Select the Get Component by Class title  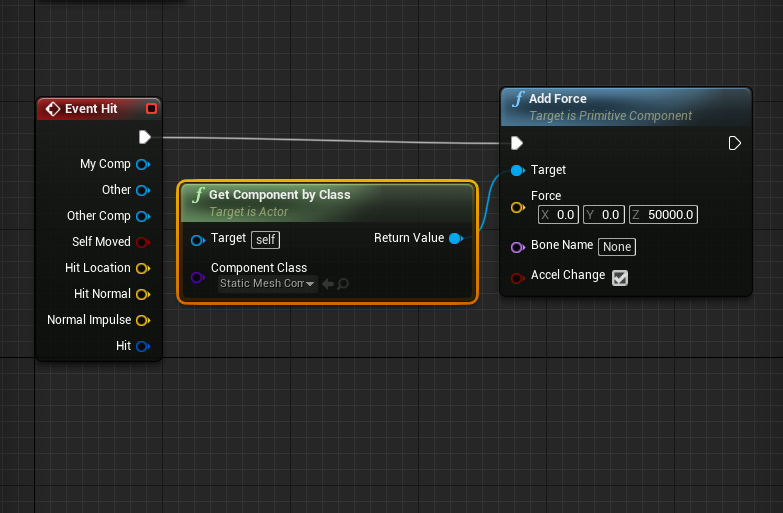pyautogui.click(x=280, y=195)
